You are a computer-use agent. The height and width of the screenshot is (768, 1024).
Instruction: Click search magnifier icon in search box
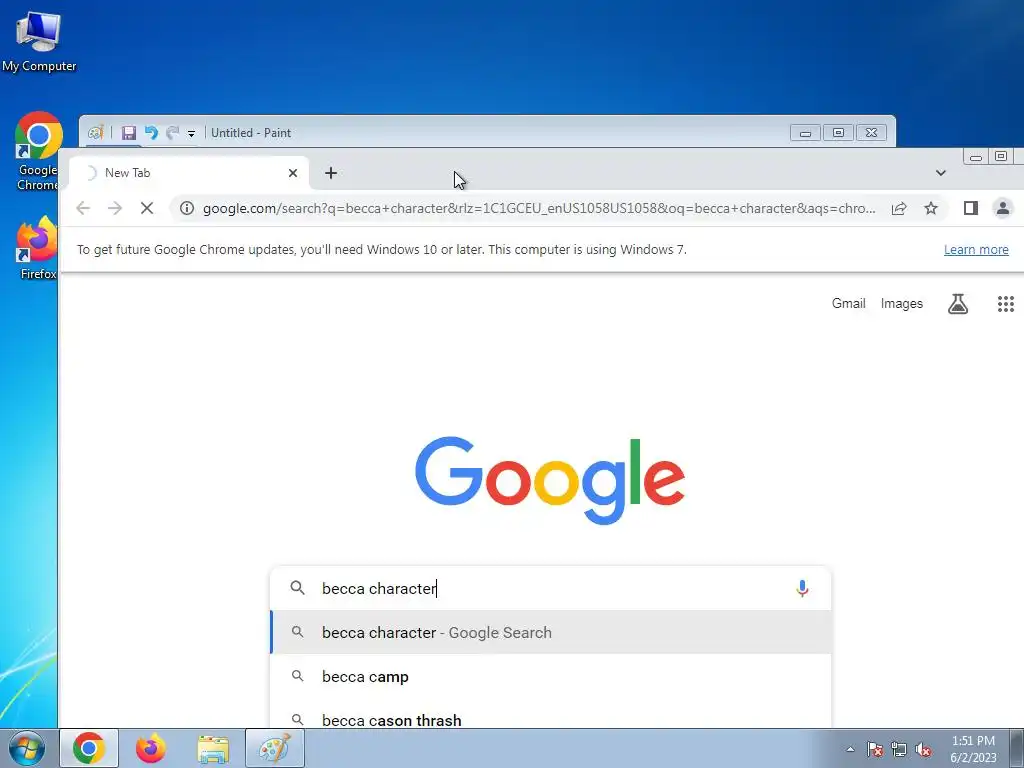point(297,588)
